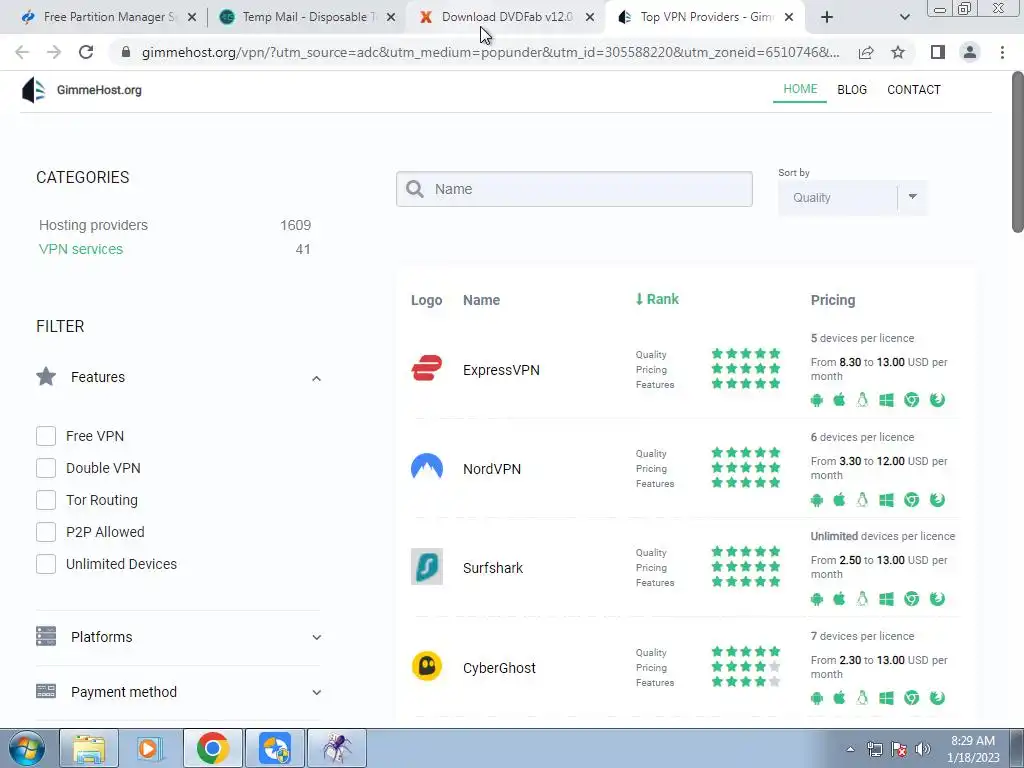Launch media player from taskbar
The width and height of the screenshot is (1024, 768).
point(150,748)
